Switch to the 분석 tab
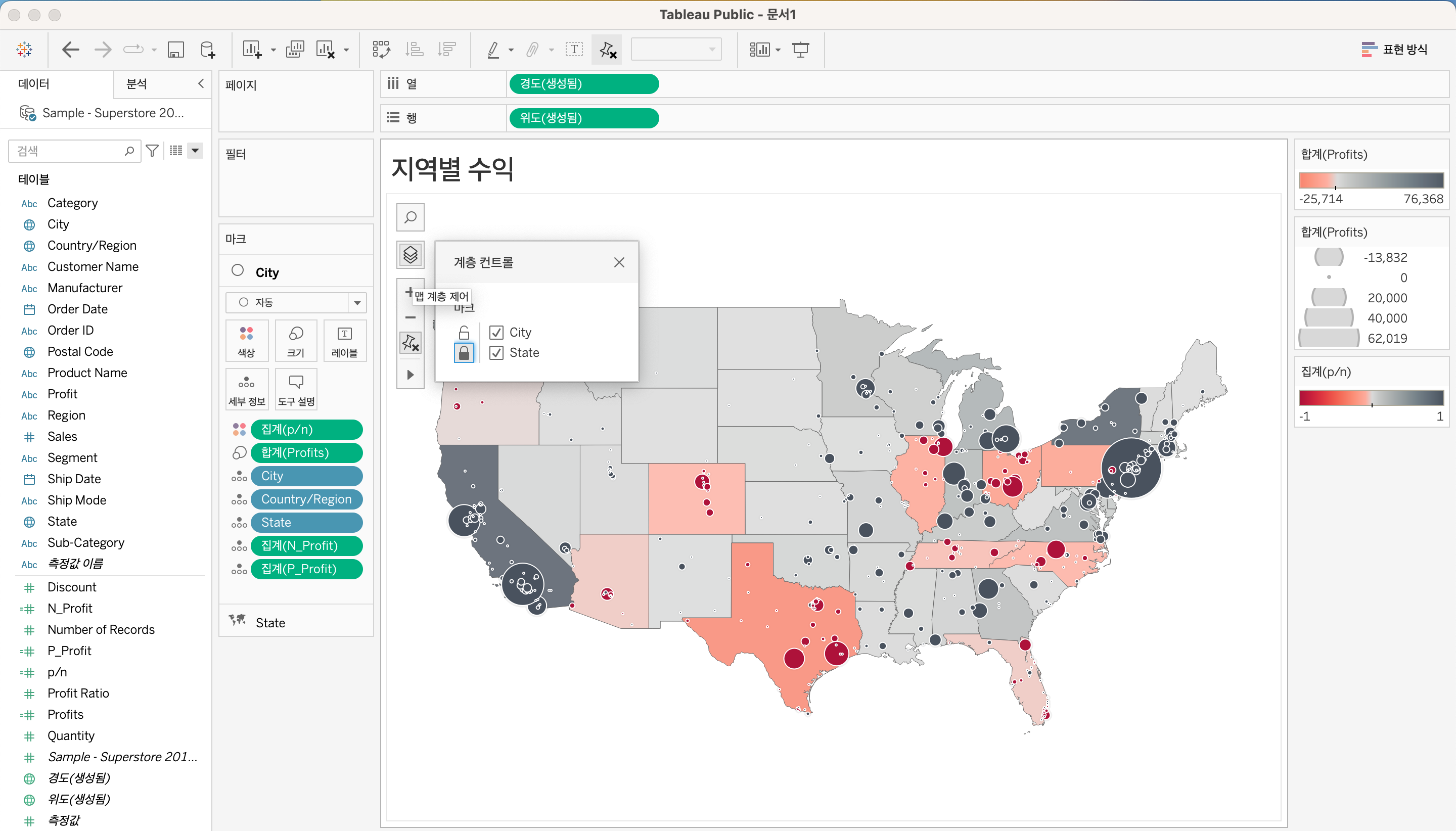The image size is (1456, 831). coord(137,84)
